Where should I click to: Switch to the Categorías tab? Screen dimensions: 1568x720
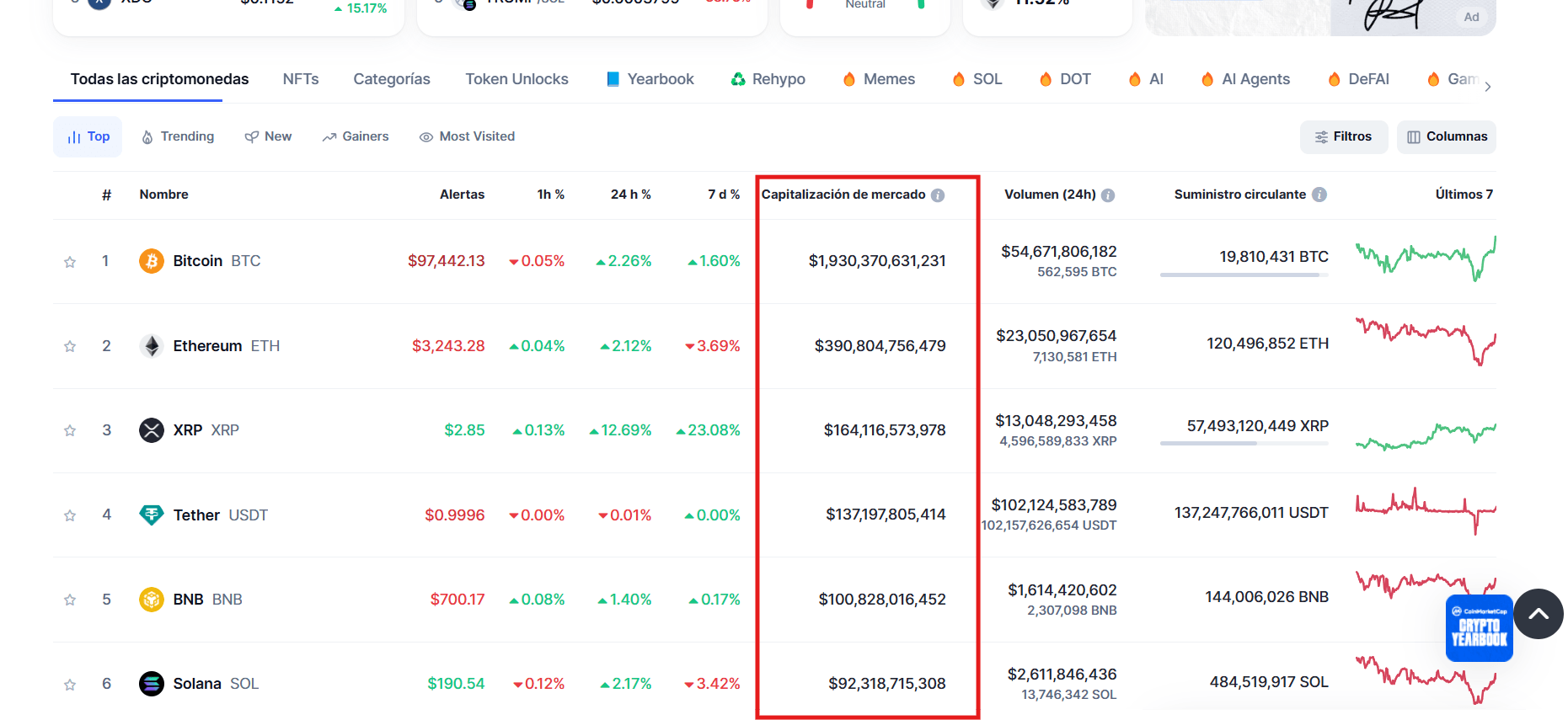point(392,79)
